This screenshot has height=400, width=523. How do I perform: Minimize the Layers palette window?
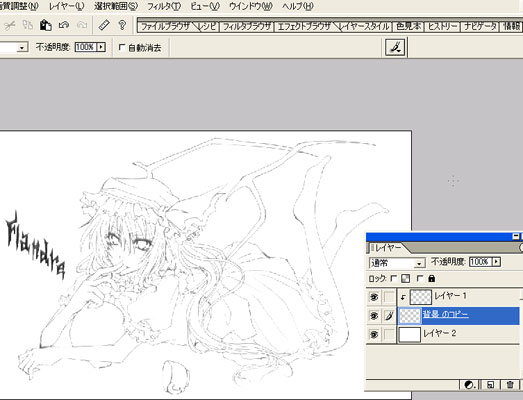pyautogui.click(x=516, y=237)
